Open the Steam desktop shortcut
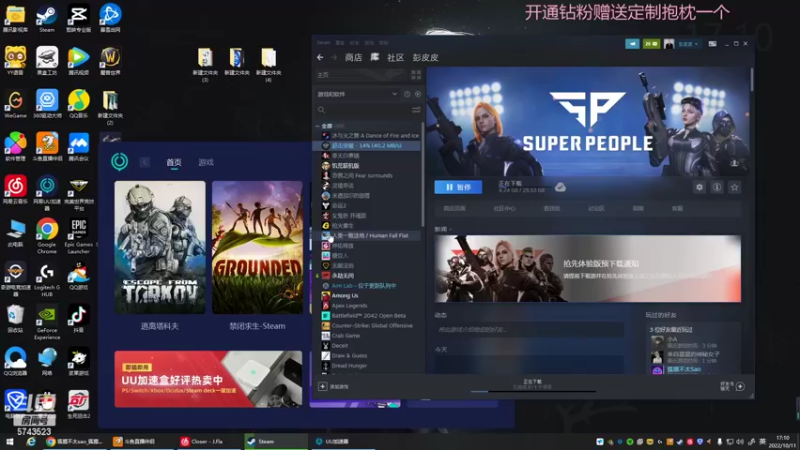Viewport: 800px width, 450px height. pyautogui.click(x=47, y=19)
